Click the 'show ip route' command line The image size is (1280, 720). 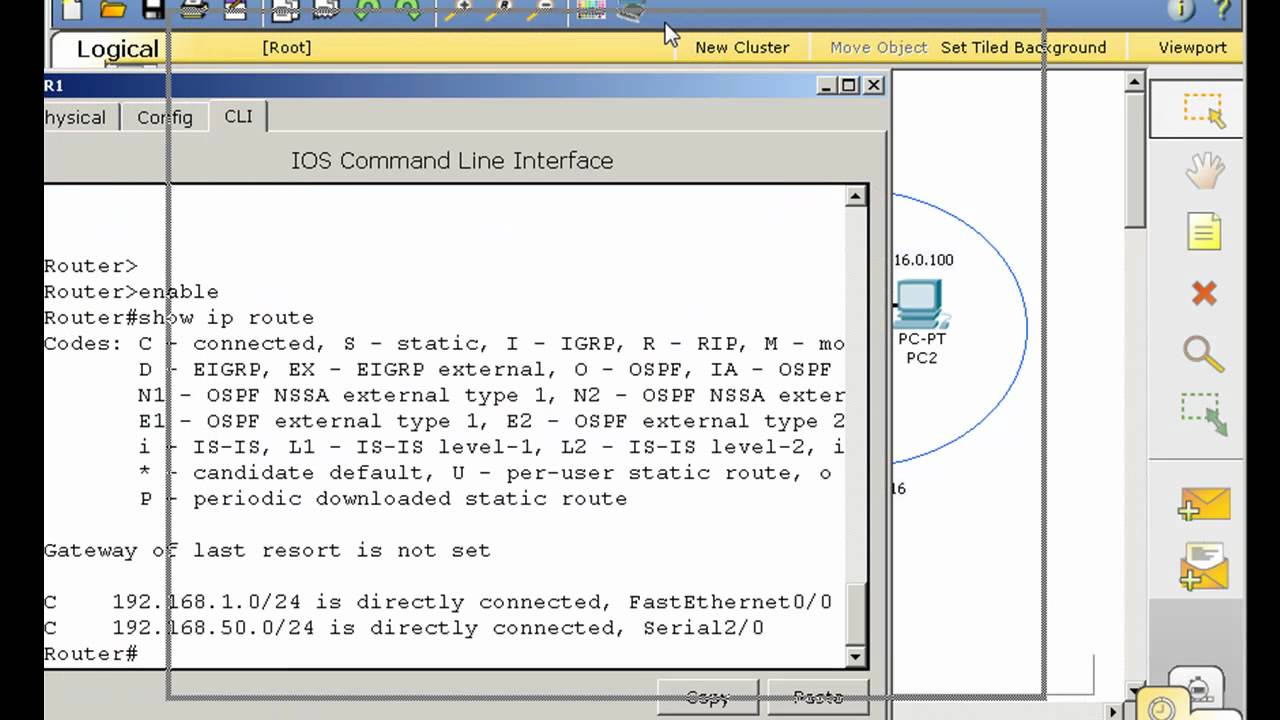[x=179, y=318]
